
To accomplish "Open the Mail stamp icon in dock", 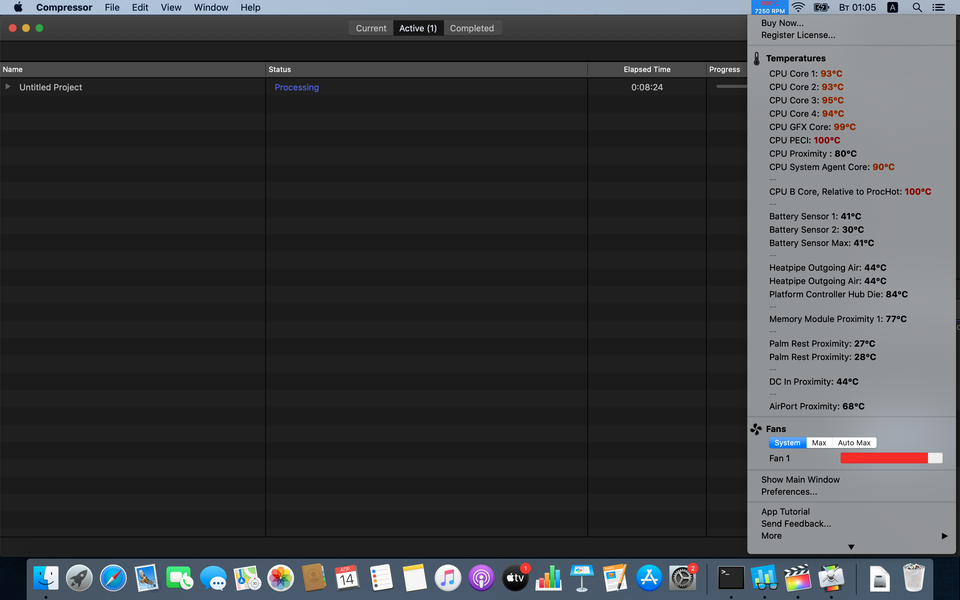I will [x=146, y=577].
